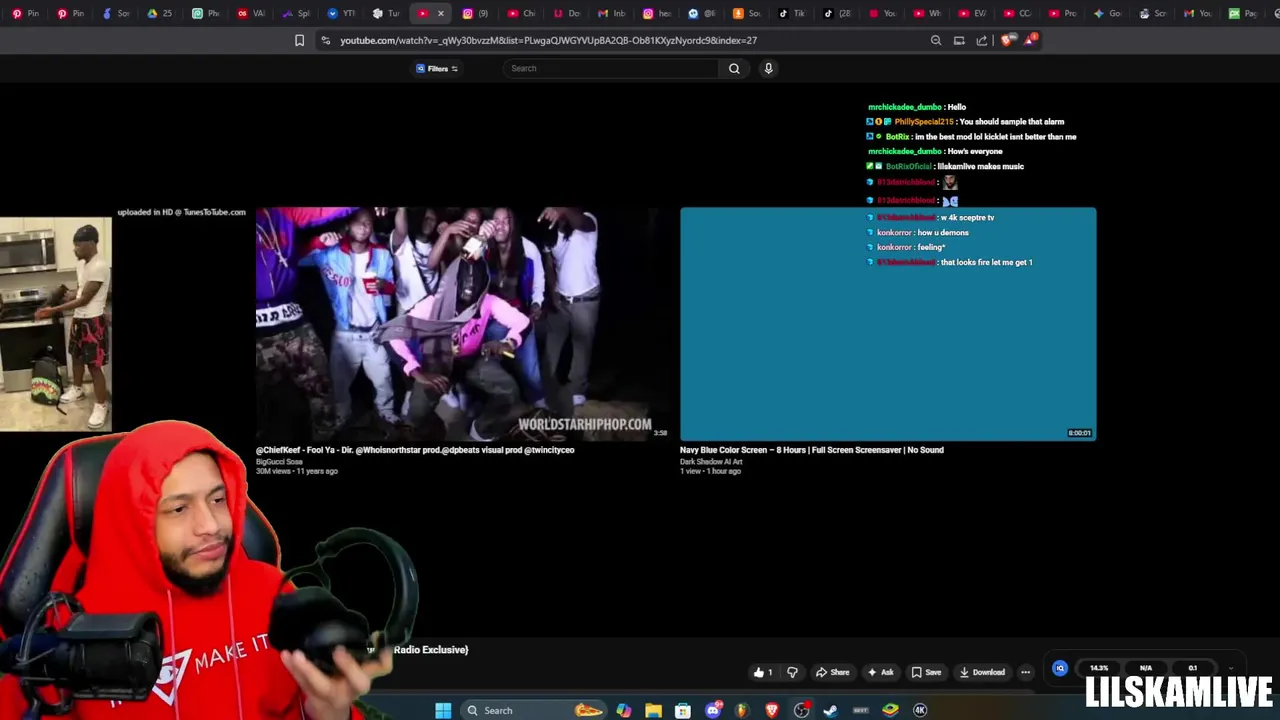Dislike the video with thumbs down
Viewport: 1280px width, 720px height.
click(792, 672)
